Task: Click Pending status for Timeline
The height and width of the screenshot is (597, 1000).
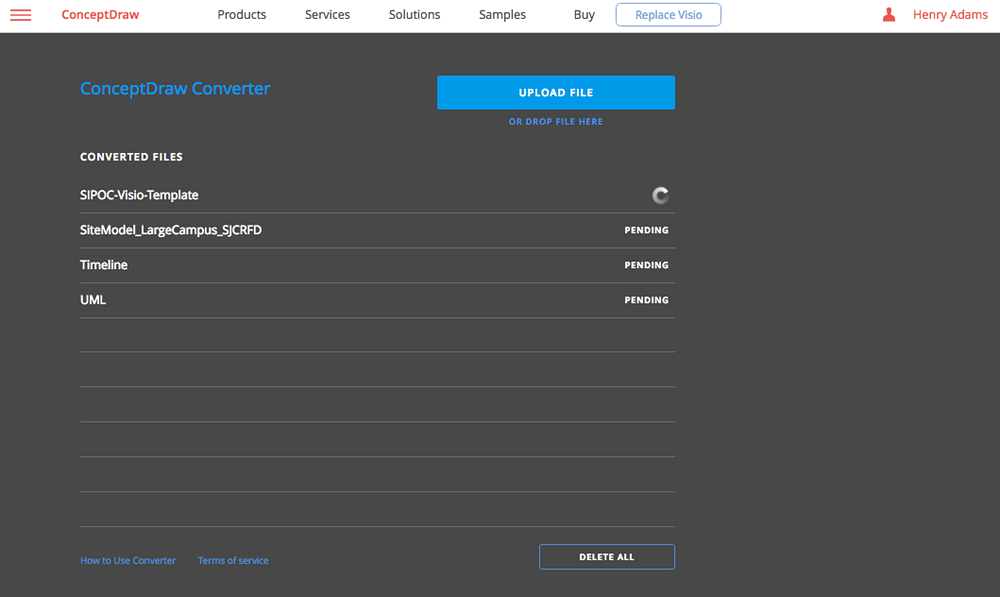Action: [647, 265]
